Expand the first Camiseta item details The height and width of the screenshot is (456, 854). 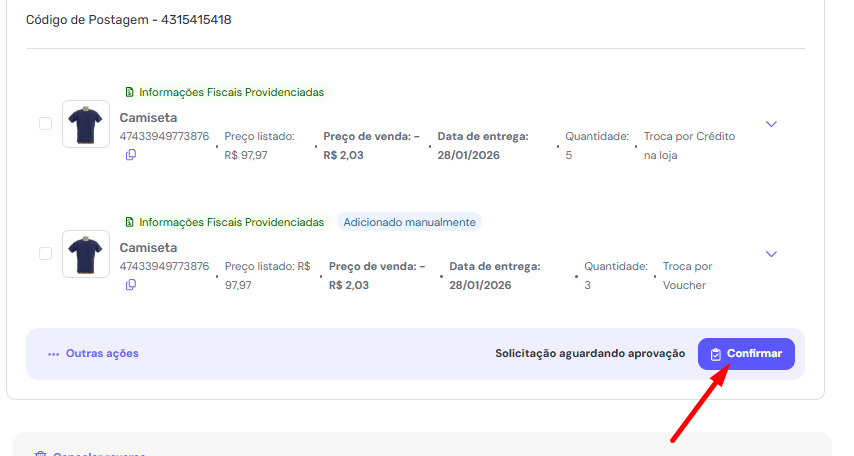click(771, 124)
